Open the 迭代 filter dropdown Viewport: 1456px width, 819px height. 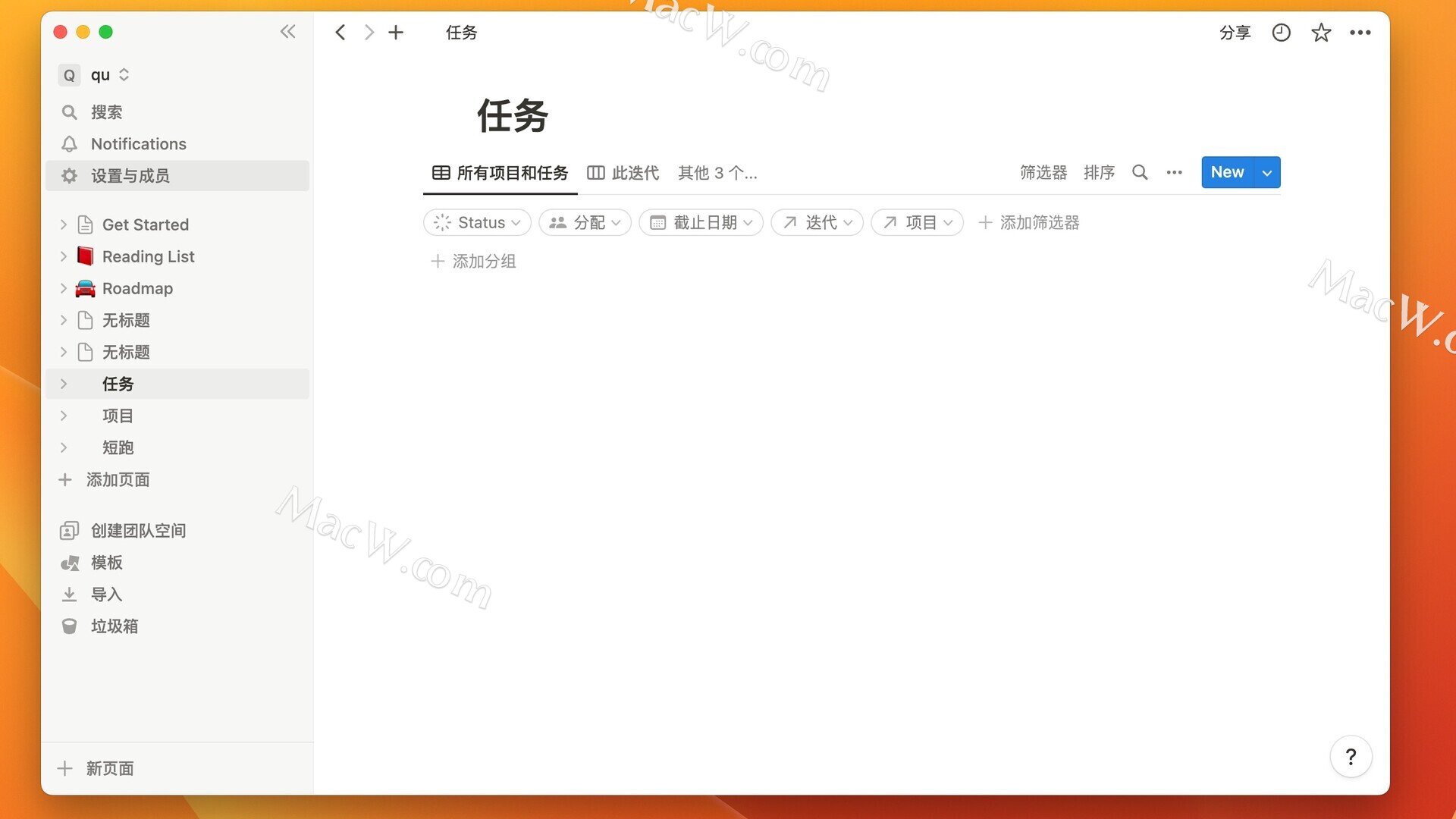817,222
